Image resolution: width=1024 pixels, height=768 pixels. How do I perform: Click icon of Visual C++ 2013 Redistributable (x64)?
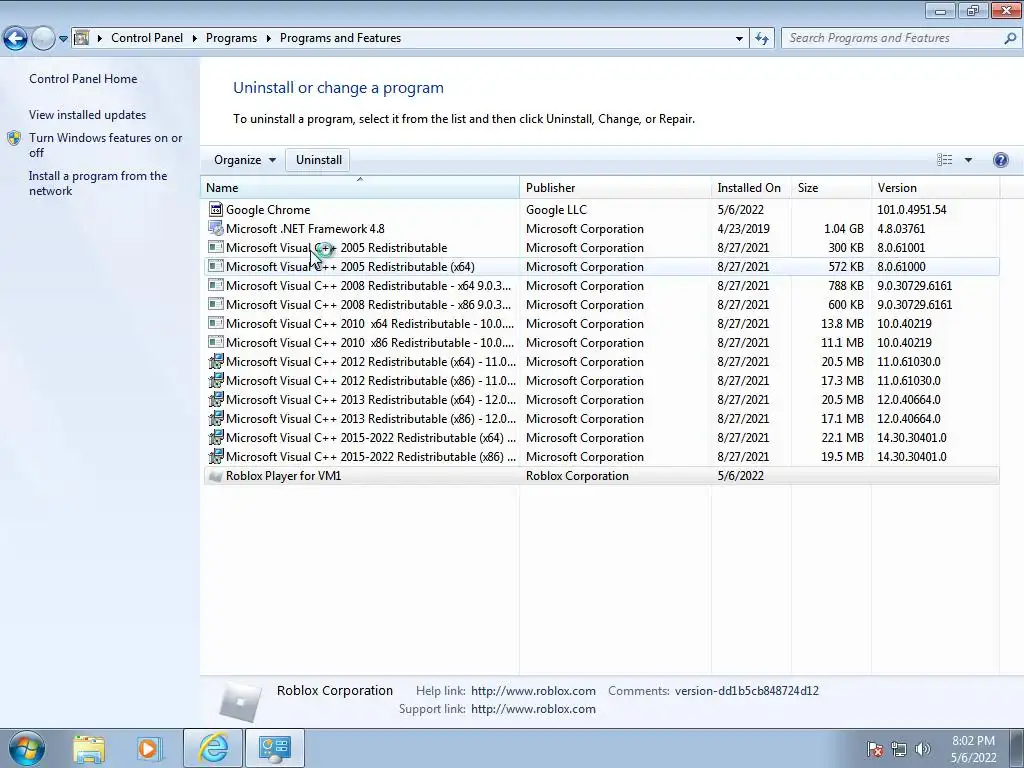pos(216,400)
